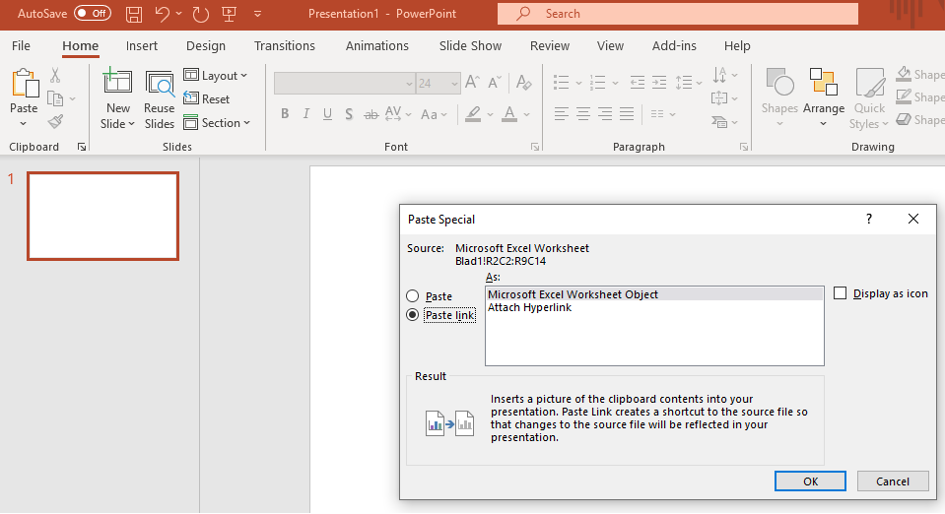This screenshot has width=945, height=514.
Task: Center the text
Action: 583,113
